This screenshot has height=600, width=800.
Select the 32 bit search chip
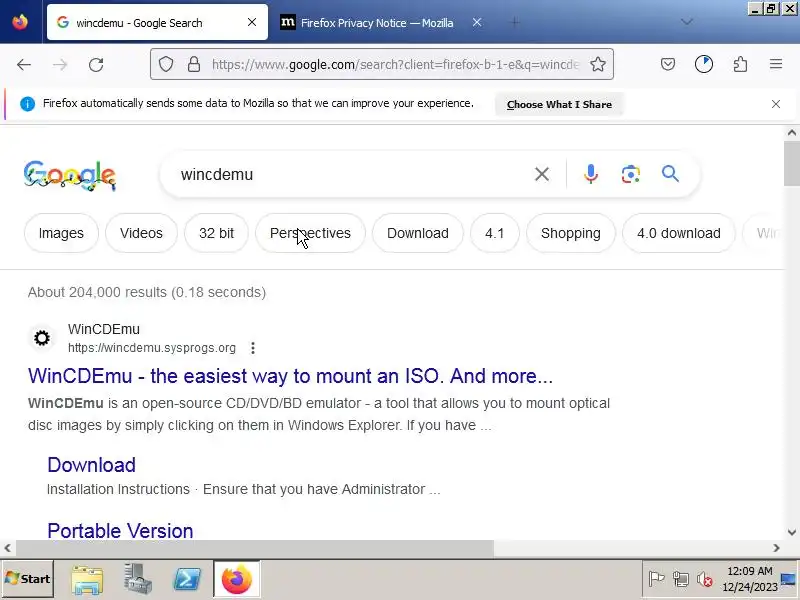tap(216, 233)
